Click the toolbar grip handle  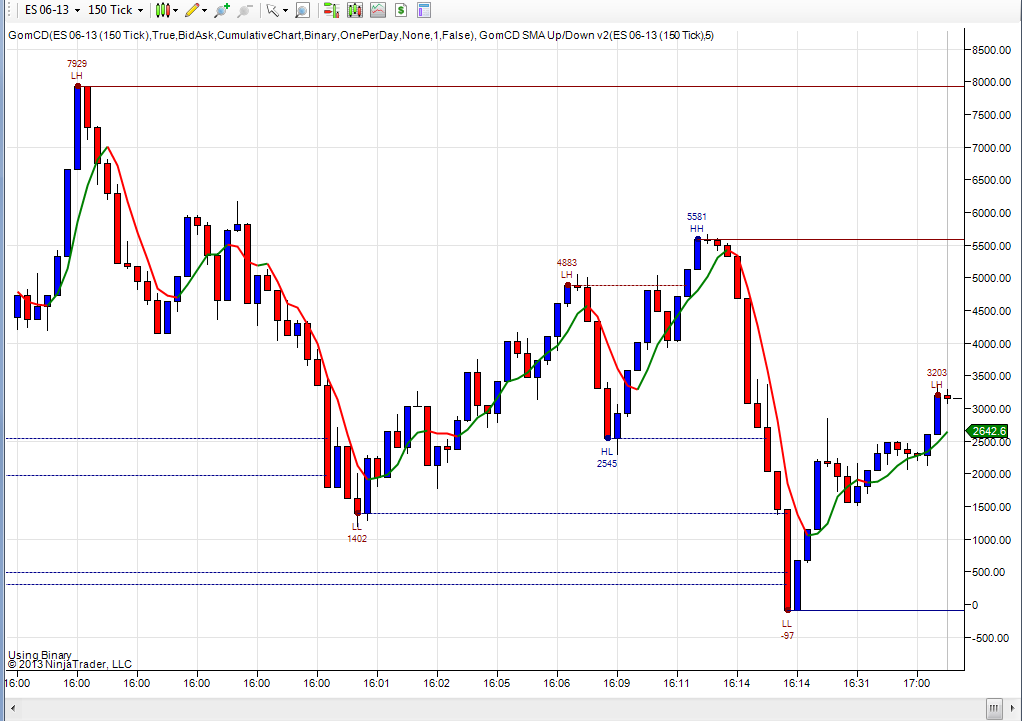pyautogui.click(x=8, y=10)
